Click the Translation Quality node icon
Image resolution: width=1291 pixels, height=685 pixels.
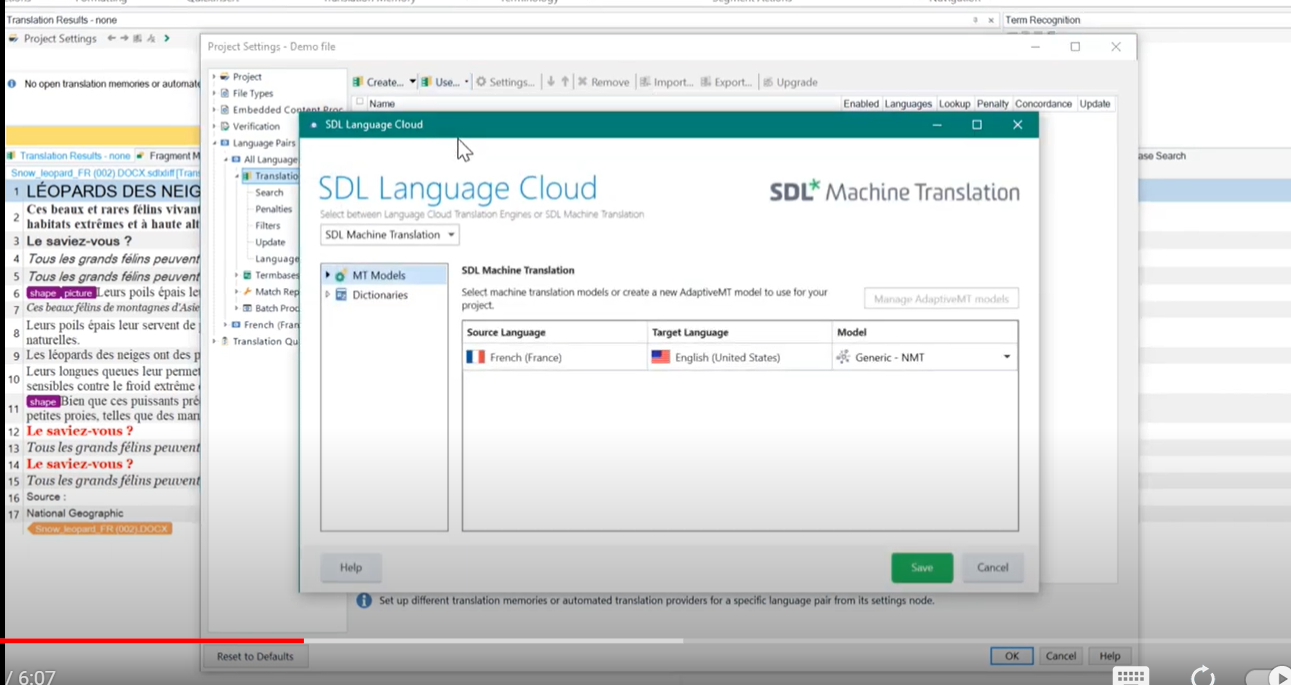[225, 341]
